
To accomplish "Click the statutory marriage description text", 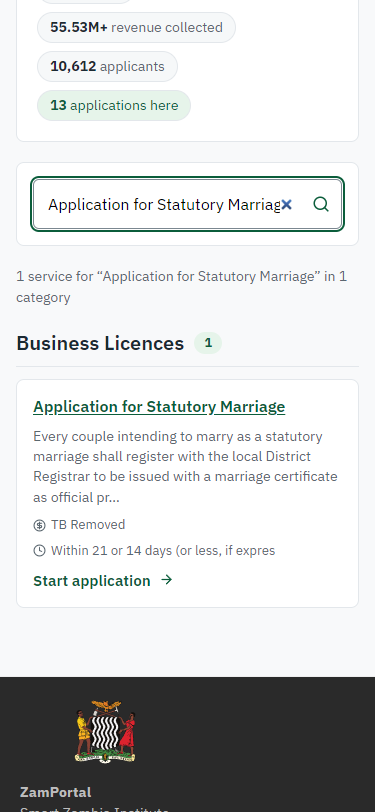I will pos(185,467).
